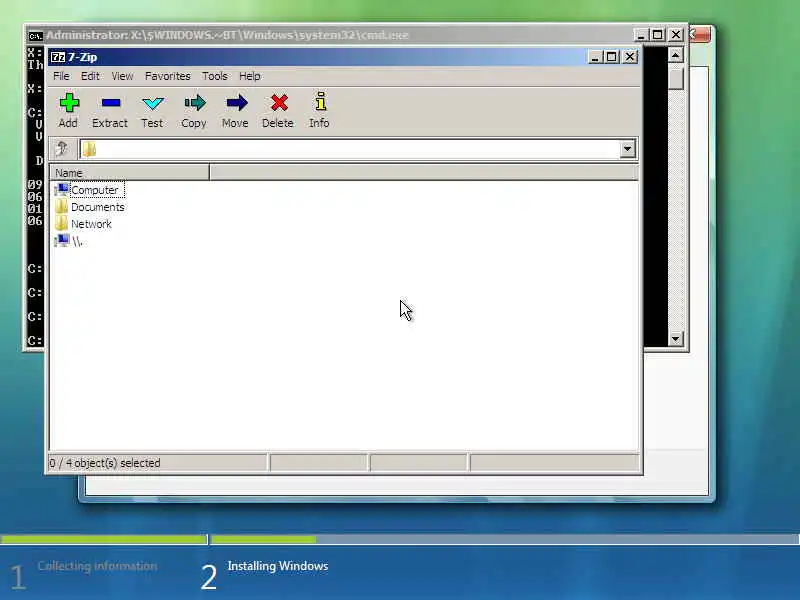Close the 7-Zip window

[630, 57]
